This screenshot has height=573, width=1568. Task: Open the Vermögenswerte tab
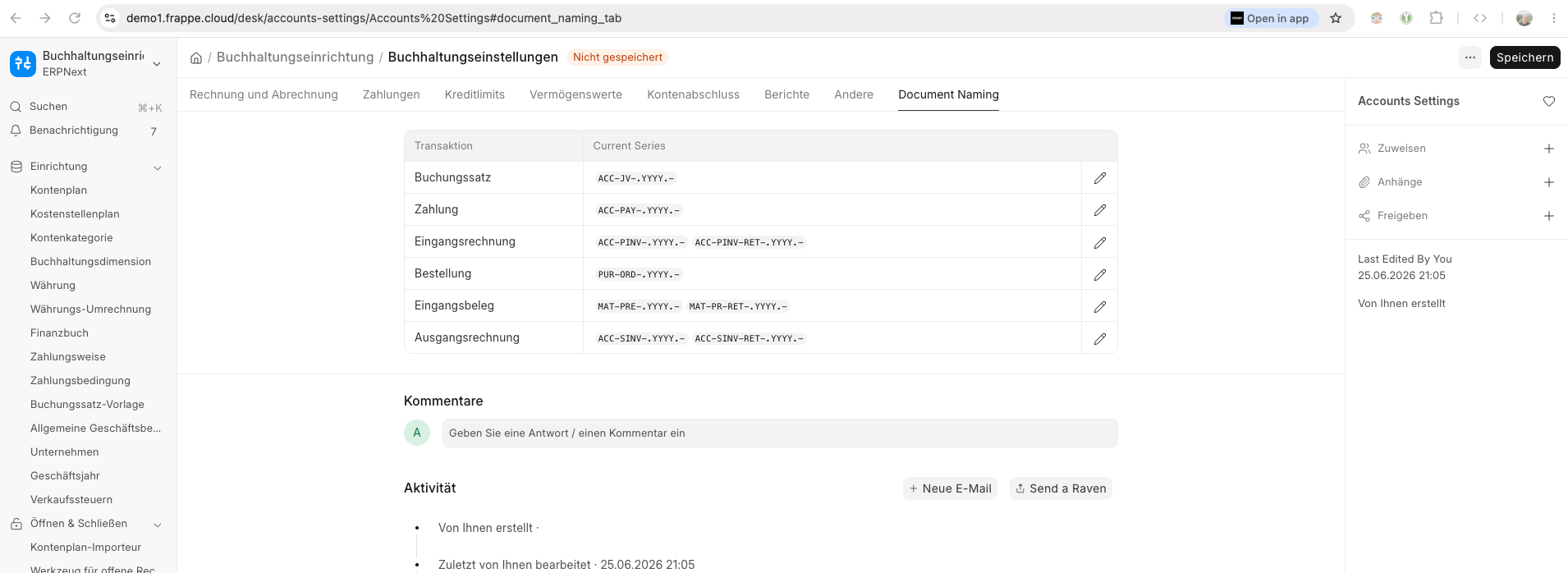click(575, 94)
